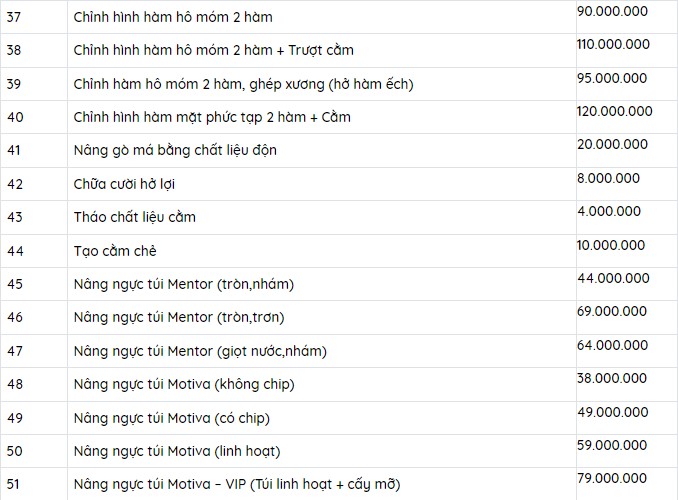Click the price 64.000.000
The image size is (678, 500).
[612, 345]
